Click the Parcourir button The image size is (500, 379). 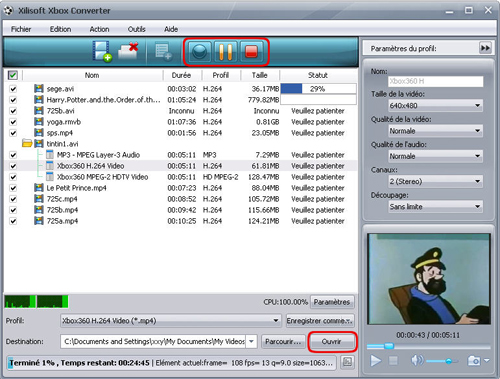coord(283,342)
